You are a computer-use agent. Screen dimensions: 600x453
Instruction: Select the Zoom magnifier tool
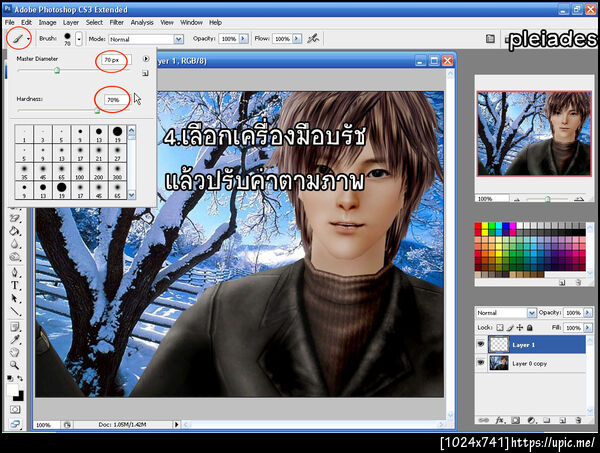pos(15,365)
